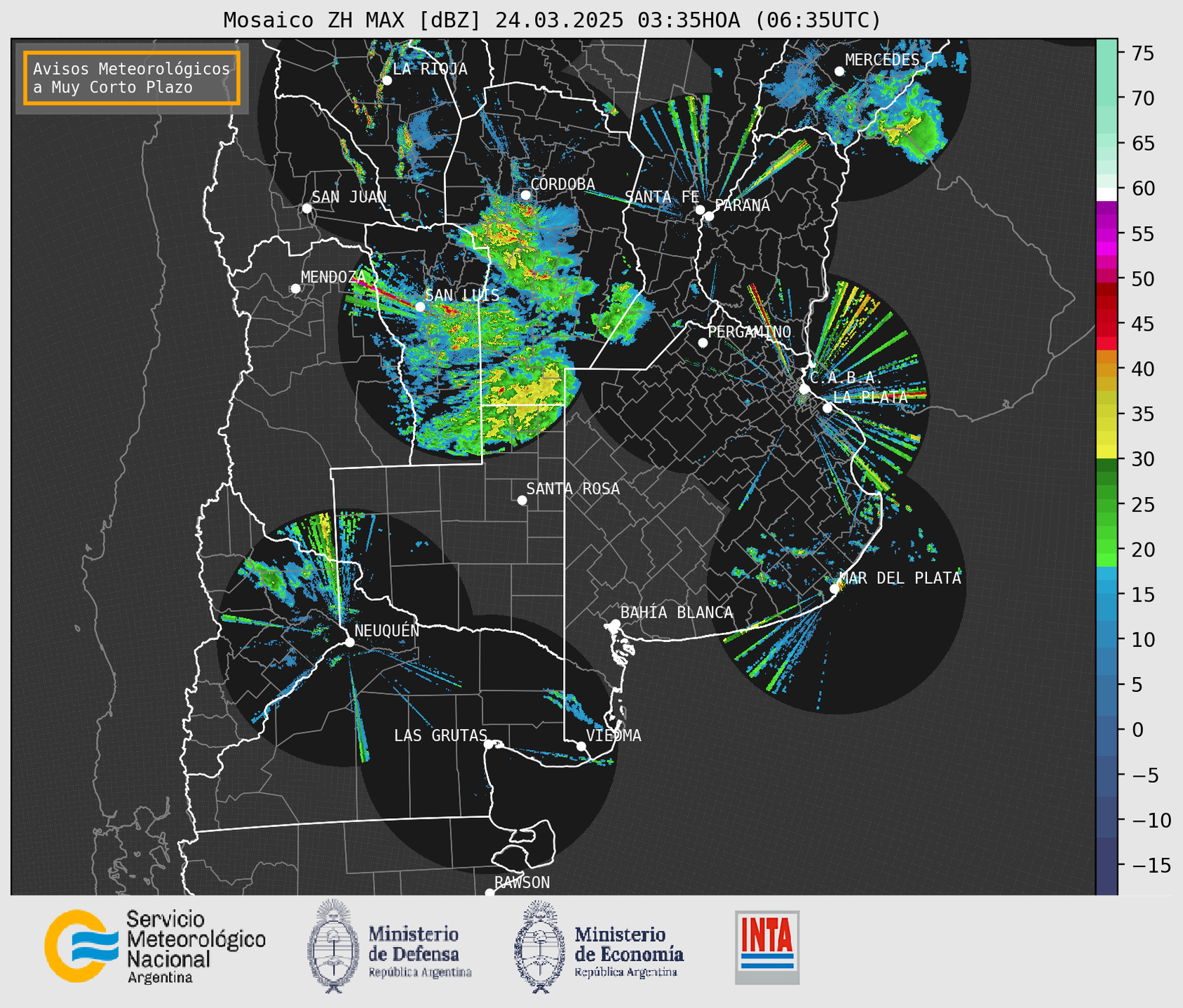Click the Ministerio de Economía emblem
Screen dimensions: 1183x1008
pyautogui.click(x=540, y=946)
